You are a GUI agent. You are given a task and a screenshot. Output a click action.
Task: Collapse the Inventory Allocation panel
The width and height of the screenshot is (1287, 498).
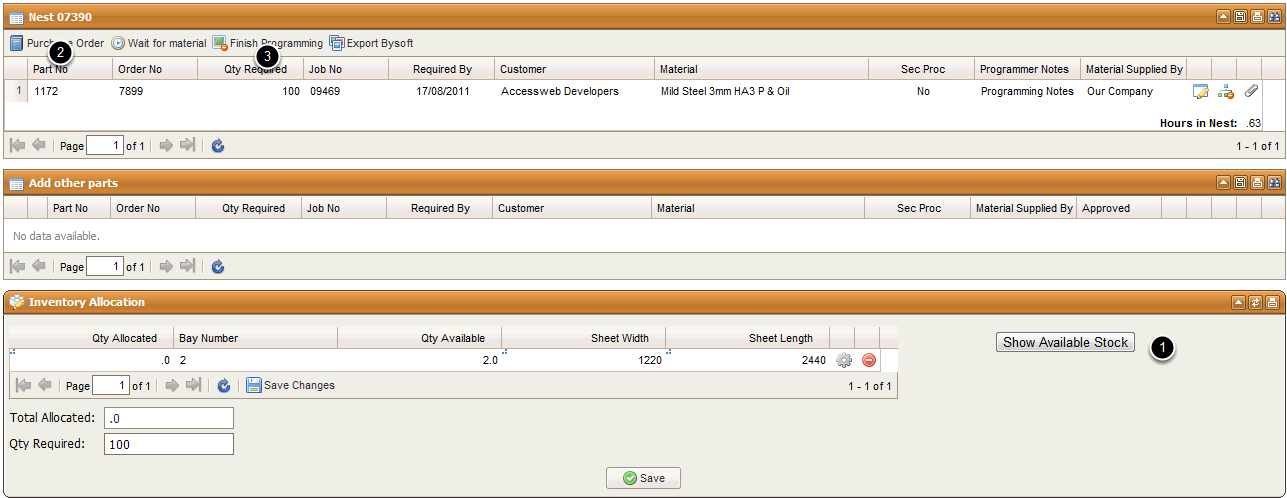coord(1239,302)
